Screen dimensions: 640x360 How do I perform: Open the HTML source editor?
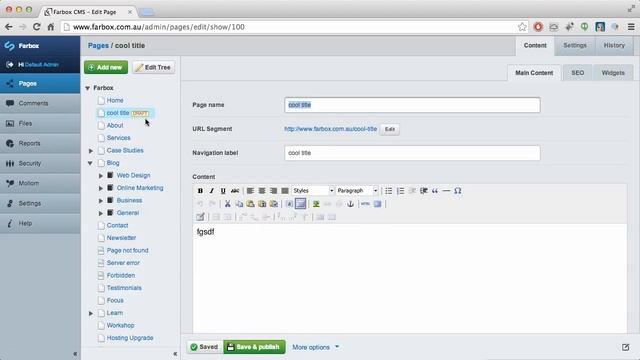click(x=365, y=204)
